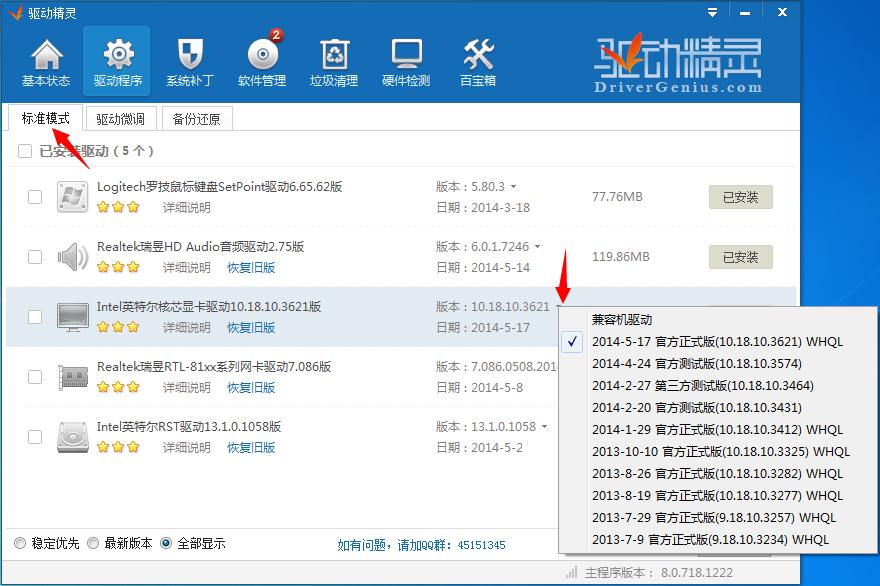Screen dimensions: 880x586
Task: Open 详细说明 for Intel RST driver
Action: click(187, 448)
